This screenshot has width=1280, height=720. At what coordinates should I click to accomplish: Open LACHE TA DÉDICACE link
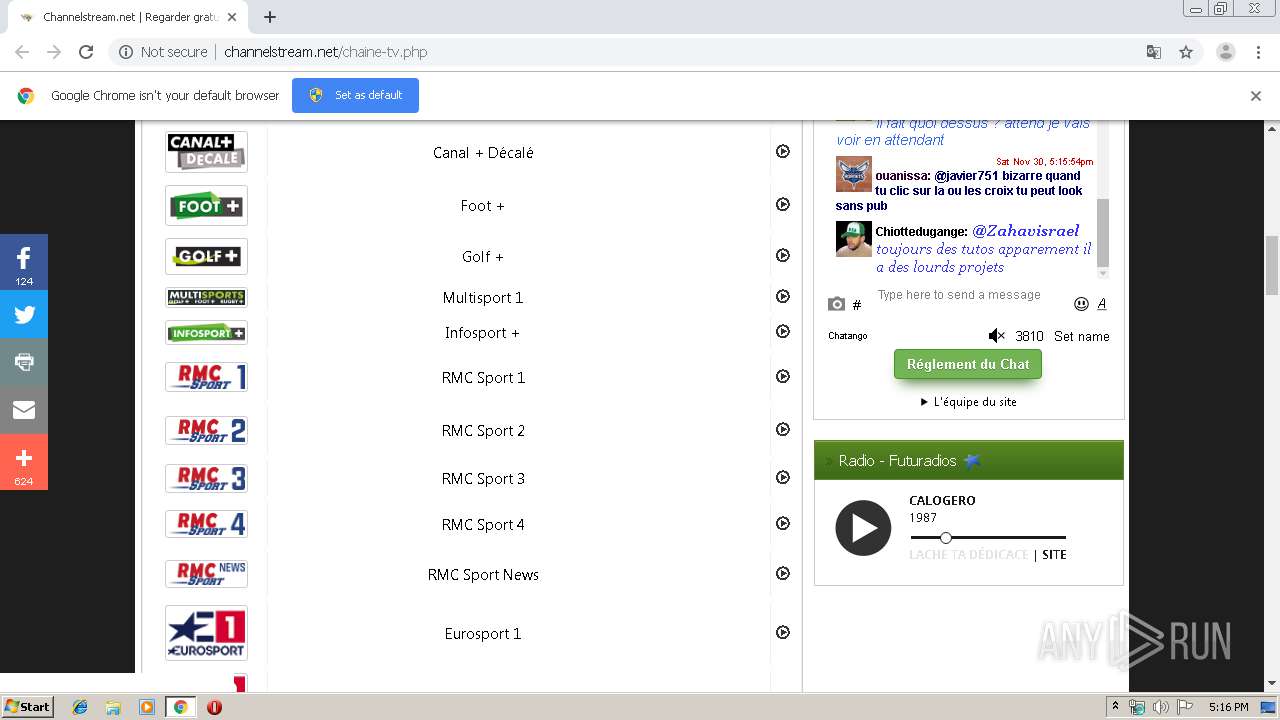point(969,555)
